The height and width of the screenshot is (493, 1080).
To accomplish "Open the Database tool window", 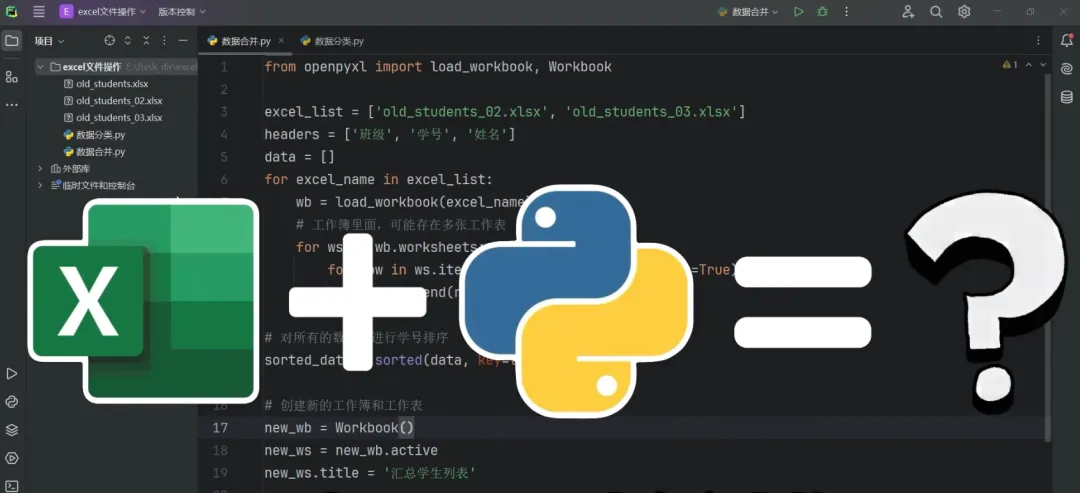I will pyautogui.click(x=1066, y=97).
